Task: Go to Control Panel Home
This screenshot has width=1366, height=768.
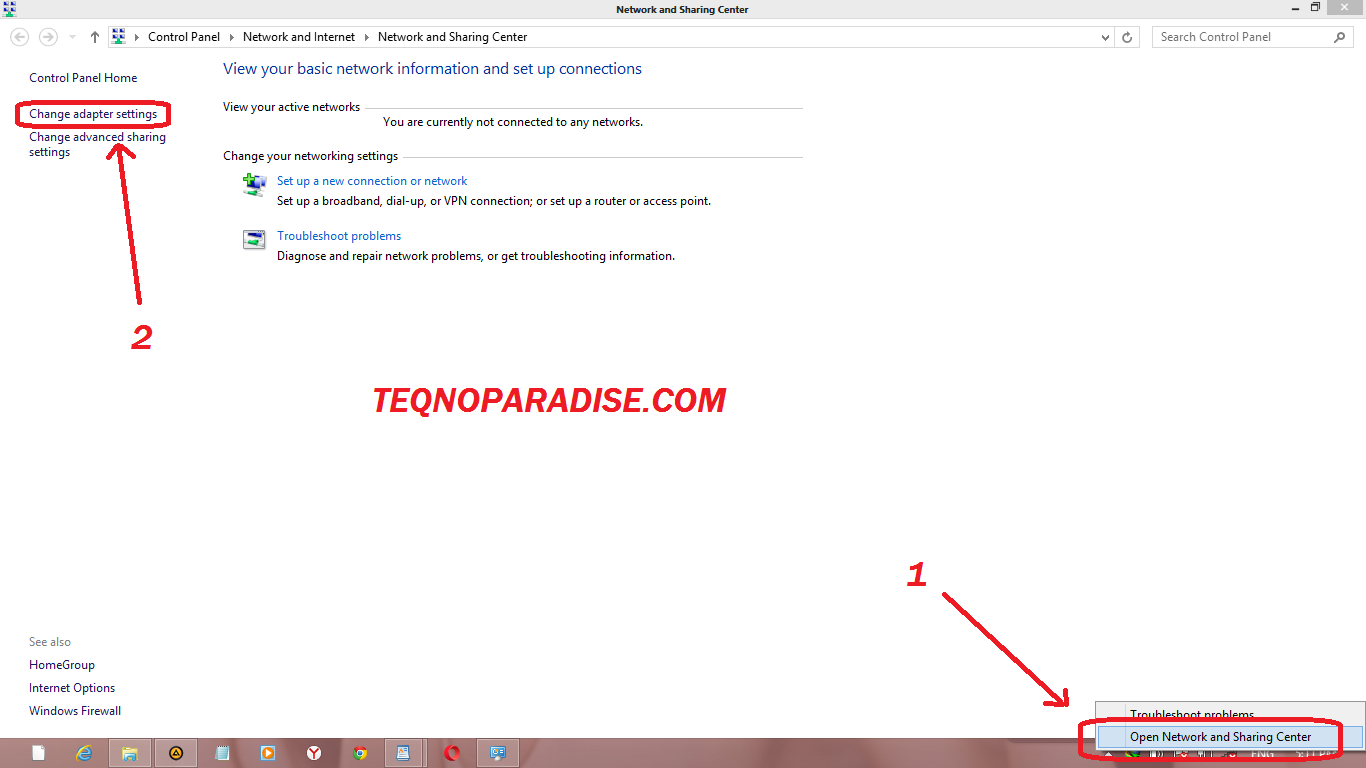Action: 83,77
